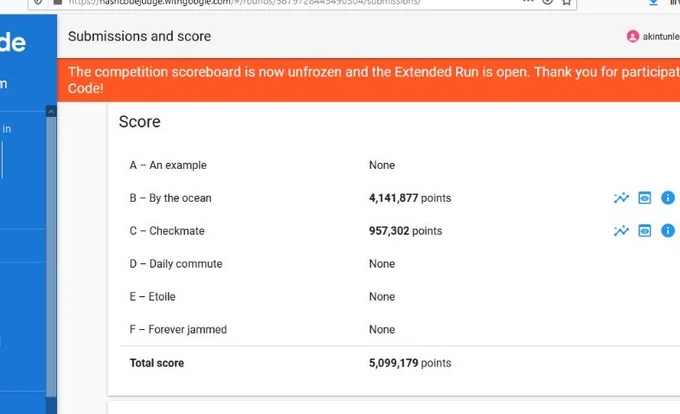Click the Hash Code logo in sidebar
The image size is (680, 414).
(13, 42)
